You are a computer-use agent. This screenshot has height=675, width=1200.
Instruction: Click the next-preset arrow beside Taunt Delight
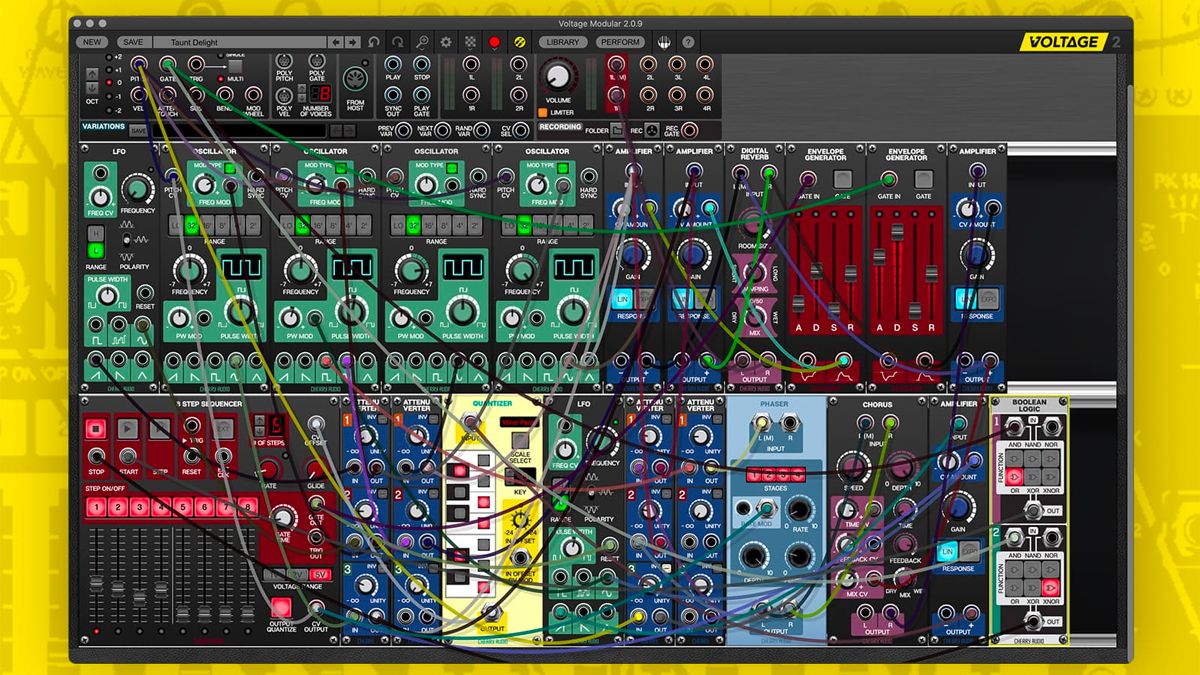pyautogui.click(x=352, y=42)
